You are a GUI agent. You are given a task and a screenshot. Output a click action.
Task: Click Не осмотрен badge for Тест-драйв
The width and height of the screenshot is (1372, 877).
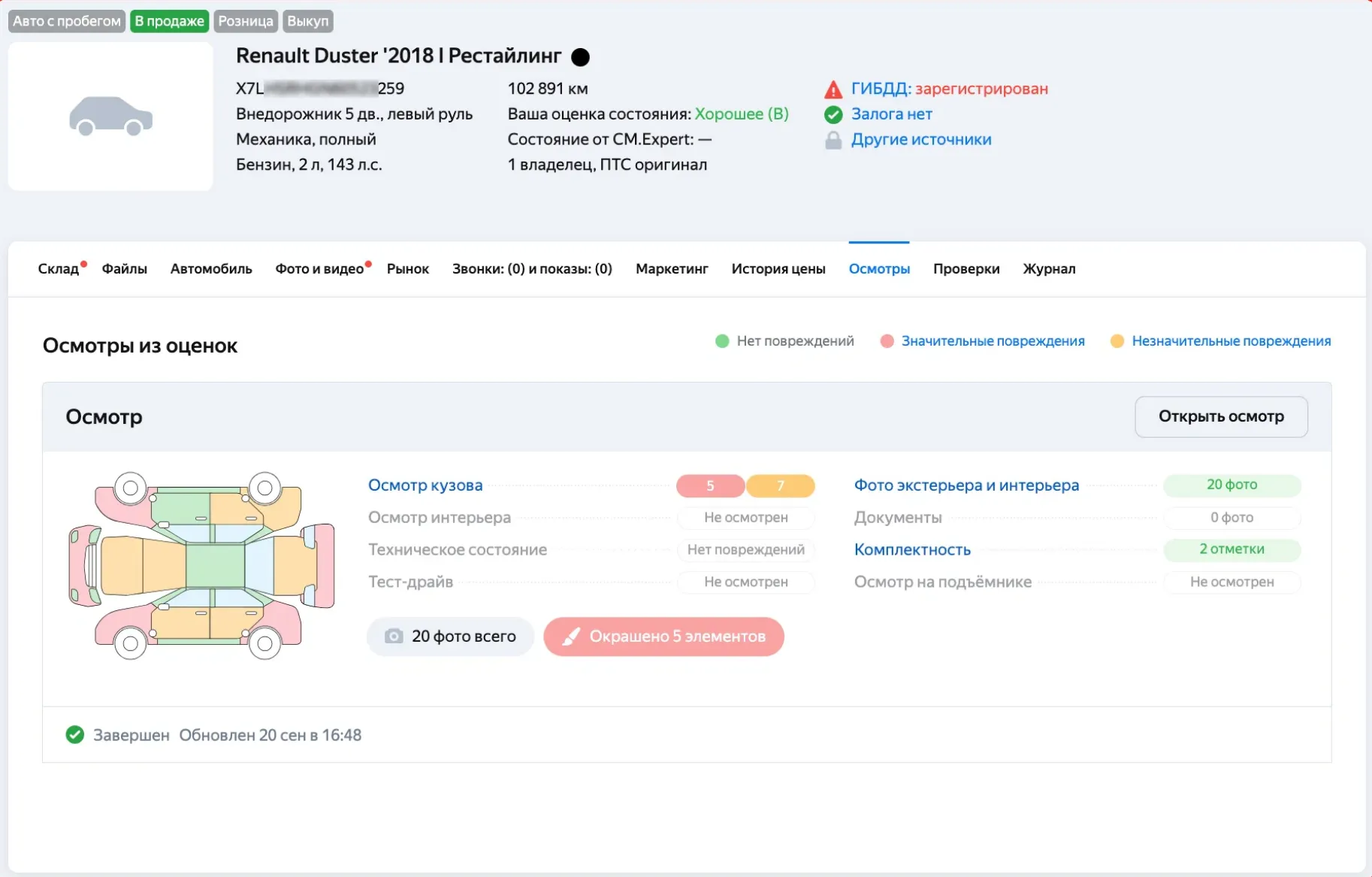(x=745, y=582)
